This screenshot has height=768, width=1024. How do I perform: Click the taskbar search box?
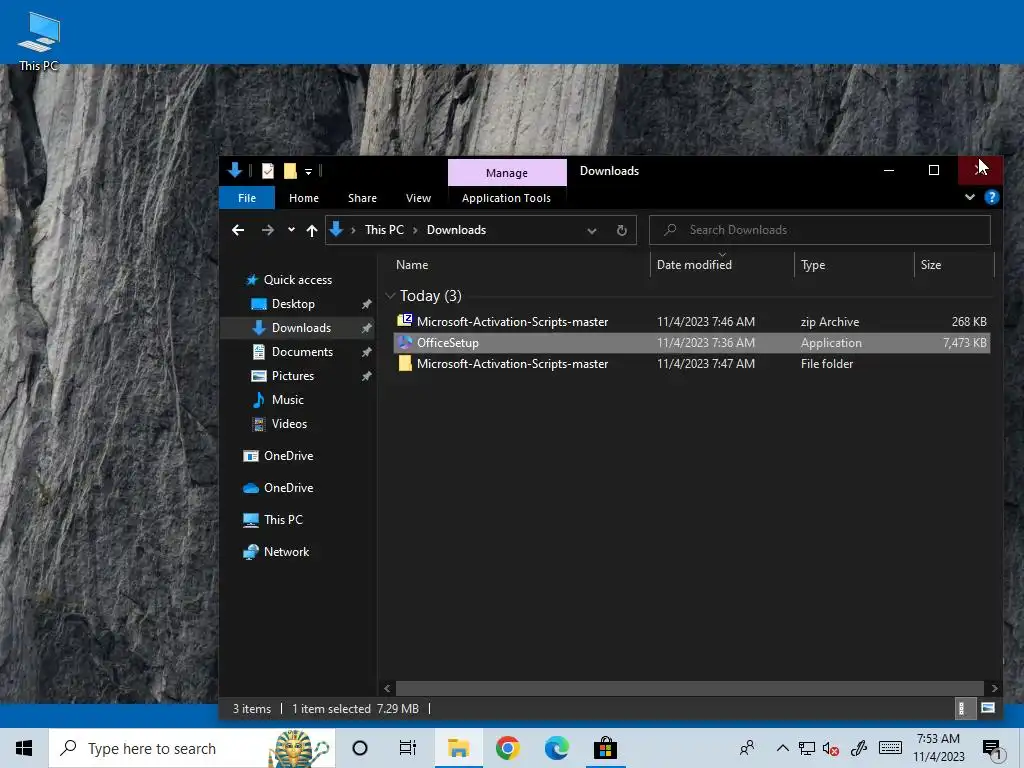(192, 748)
